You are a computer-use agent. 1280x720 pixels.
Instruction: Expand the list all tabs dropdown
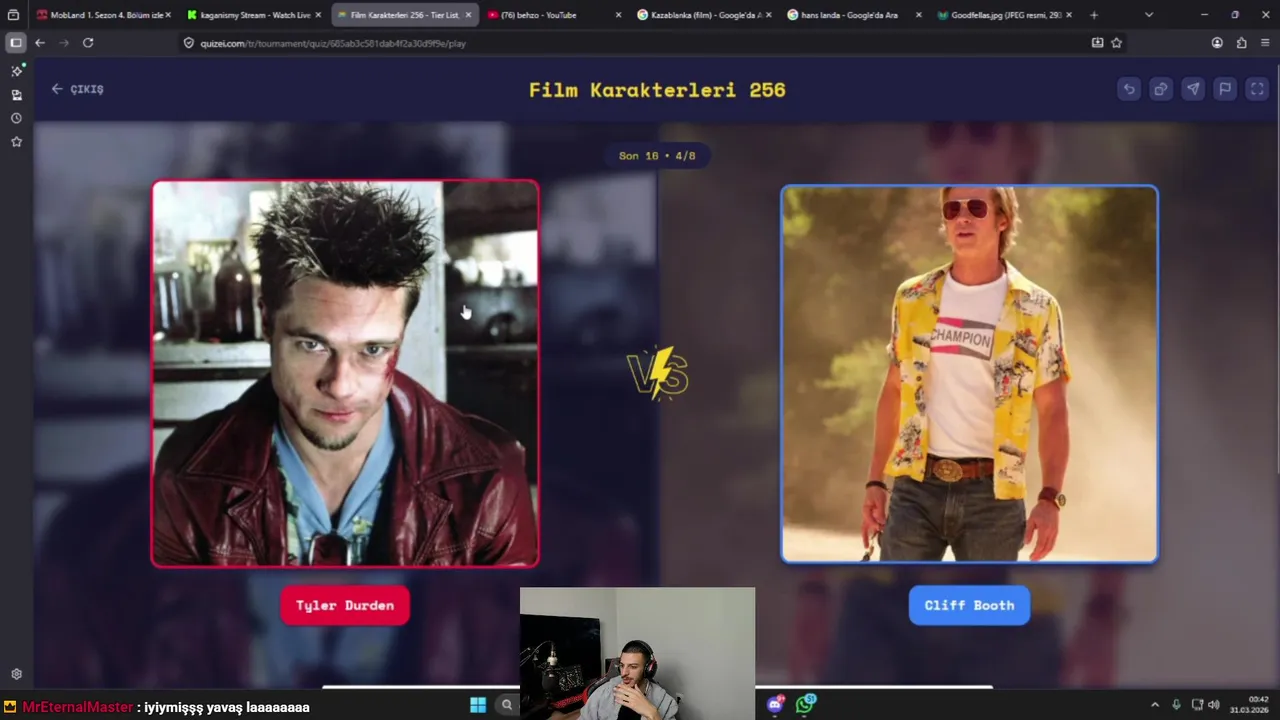click(x=1148, y=15)
